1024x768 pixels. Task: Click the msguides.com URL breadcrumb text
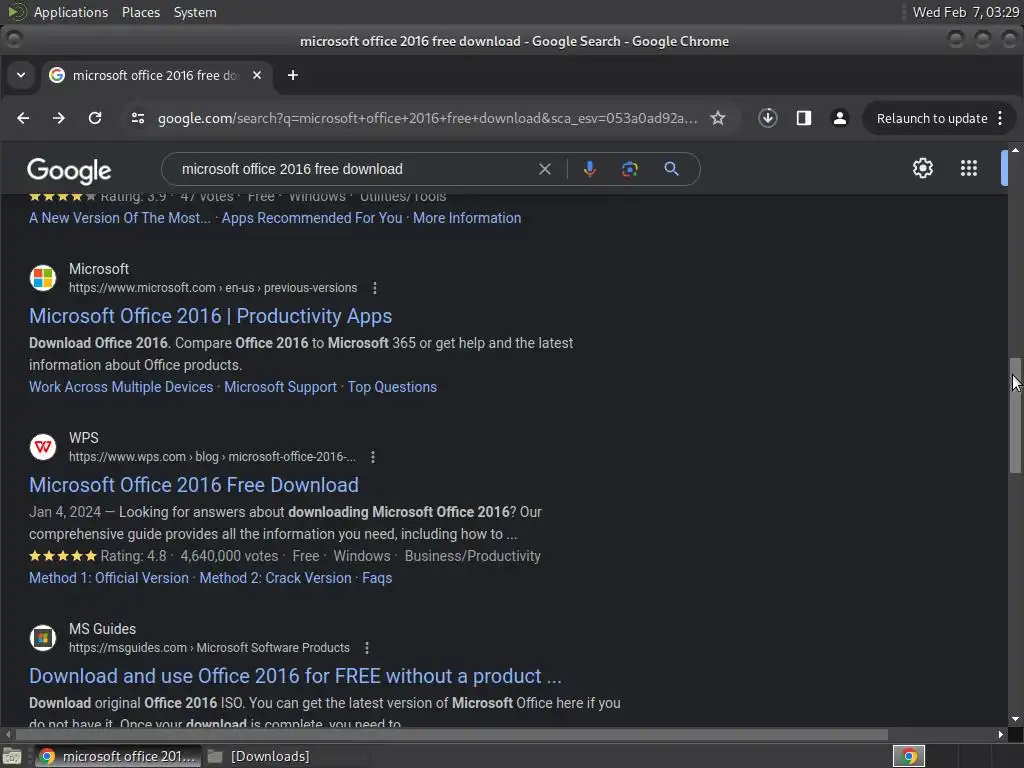(209, 648)
